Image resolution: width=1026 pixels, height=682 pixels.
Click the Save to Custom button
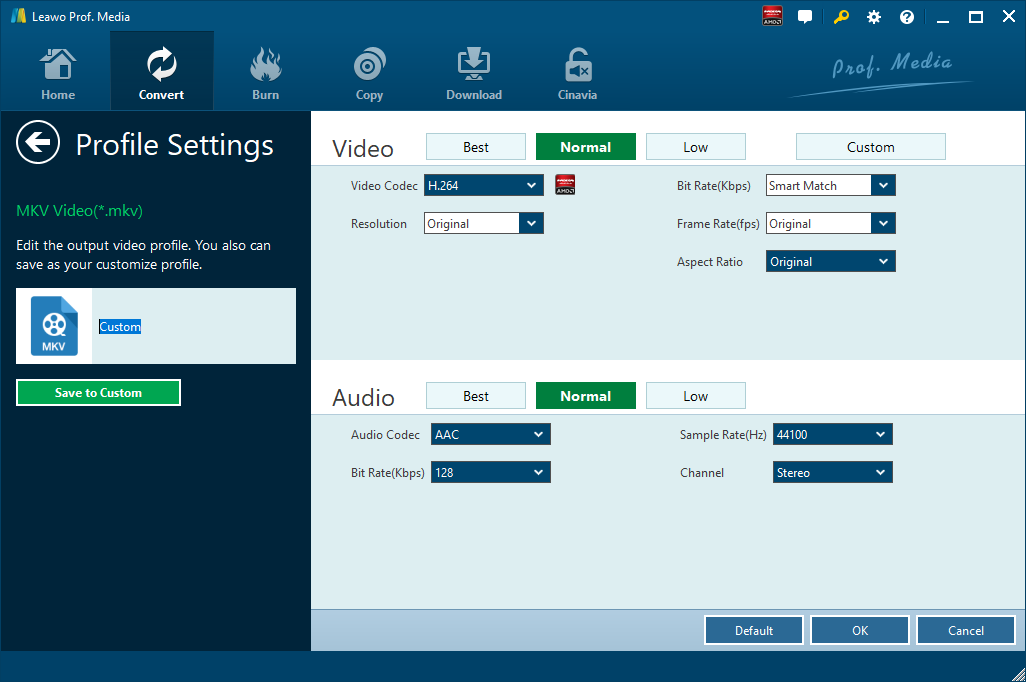(98, 393)
